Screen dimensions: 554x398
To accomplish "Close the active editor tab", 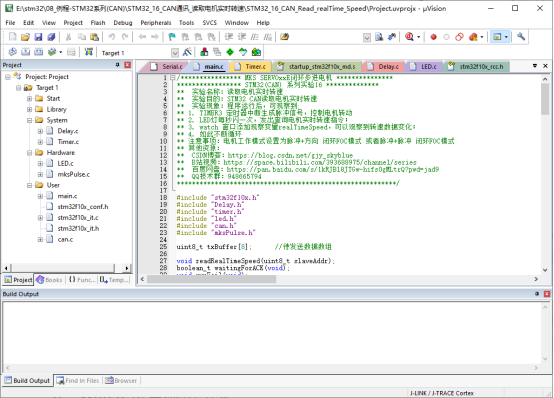I will (546, 66).
